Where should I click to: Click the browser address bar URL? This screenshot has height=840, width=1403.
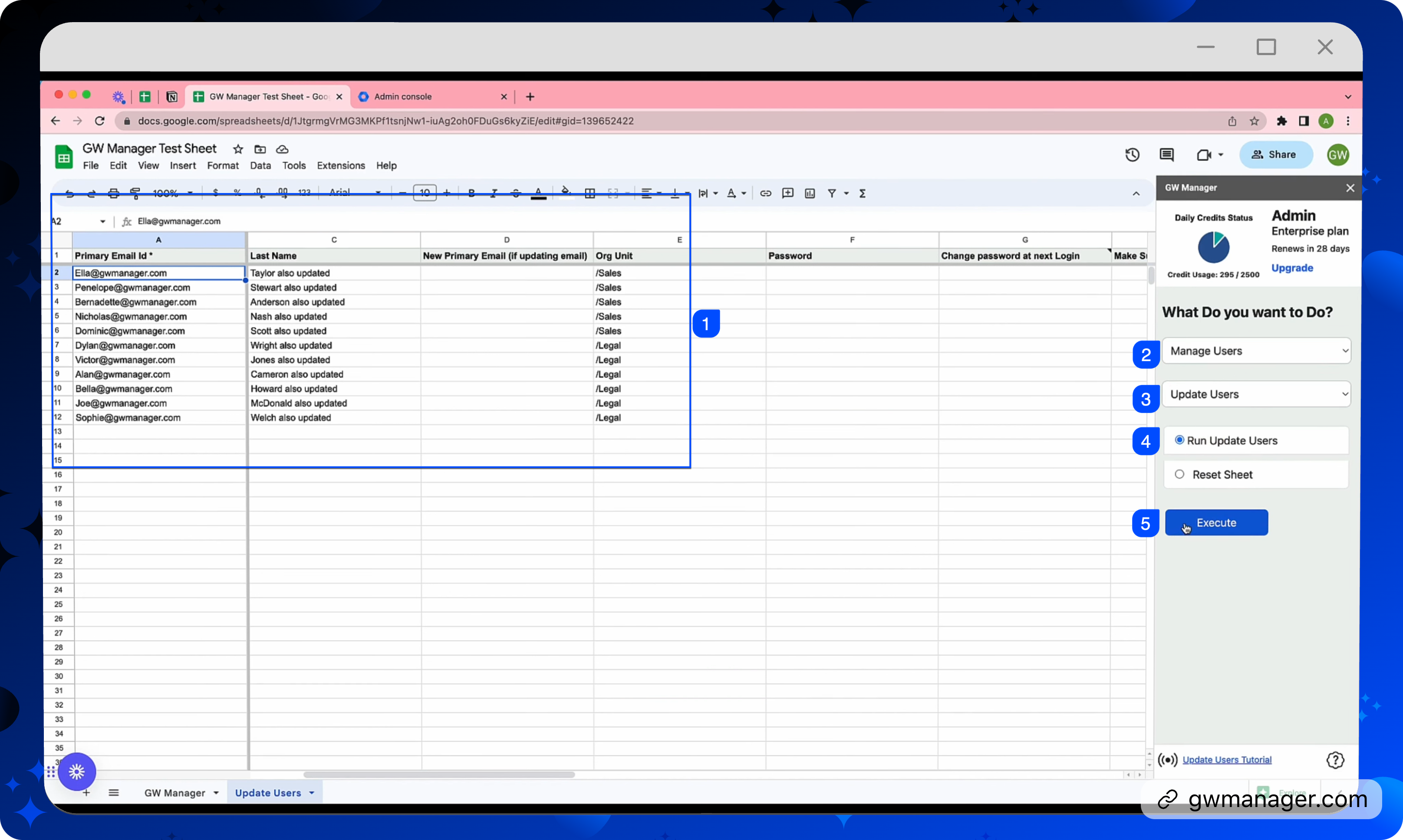coord(385,121)
